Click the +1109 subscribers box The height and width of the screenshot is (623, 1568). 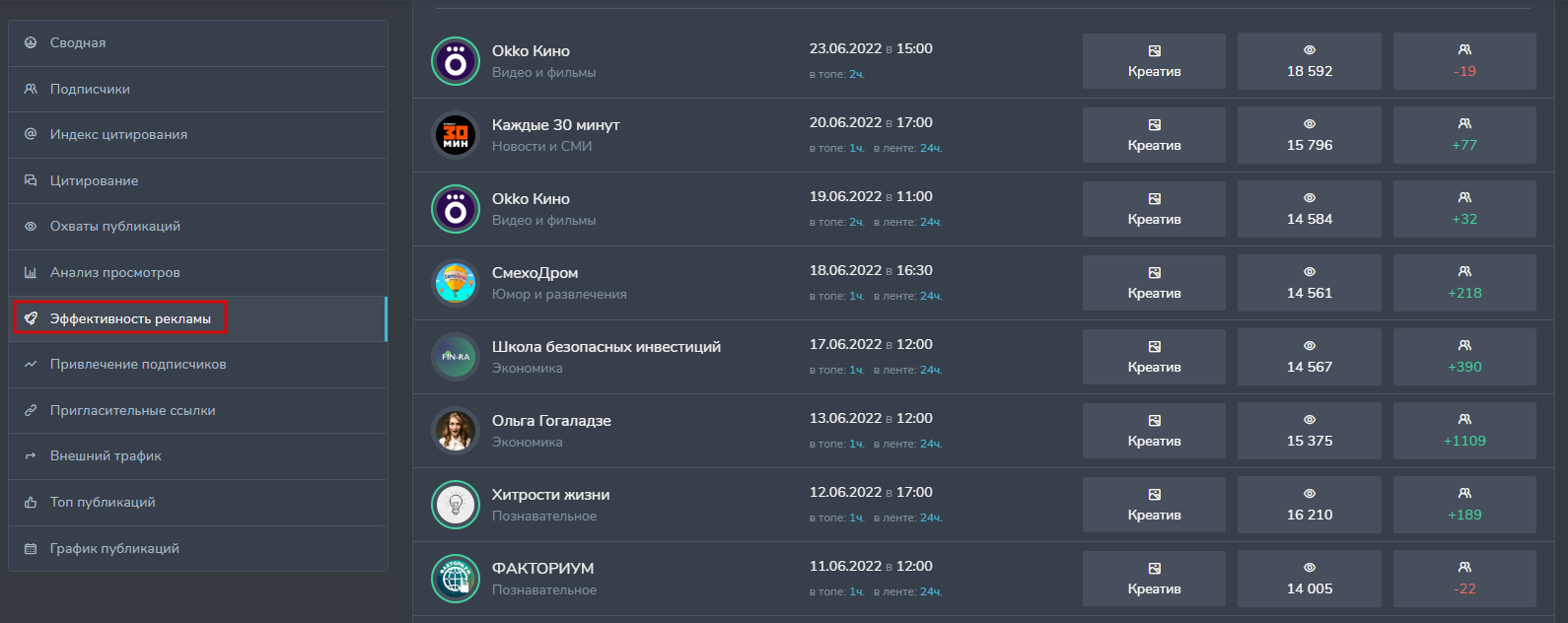(1464, 431)
